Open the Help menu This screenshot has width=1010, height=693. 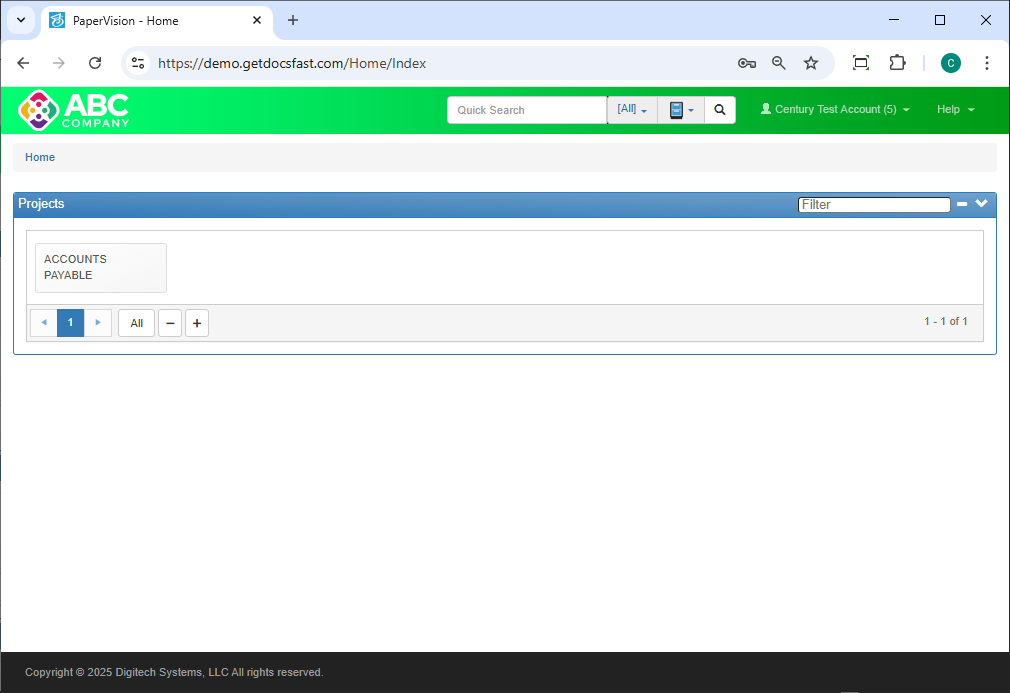955,110
